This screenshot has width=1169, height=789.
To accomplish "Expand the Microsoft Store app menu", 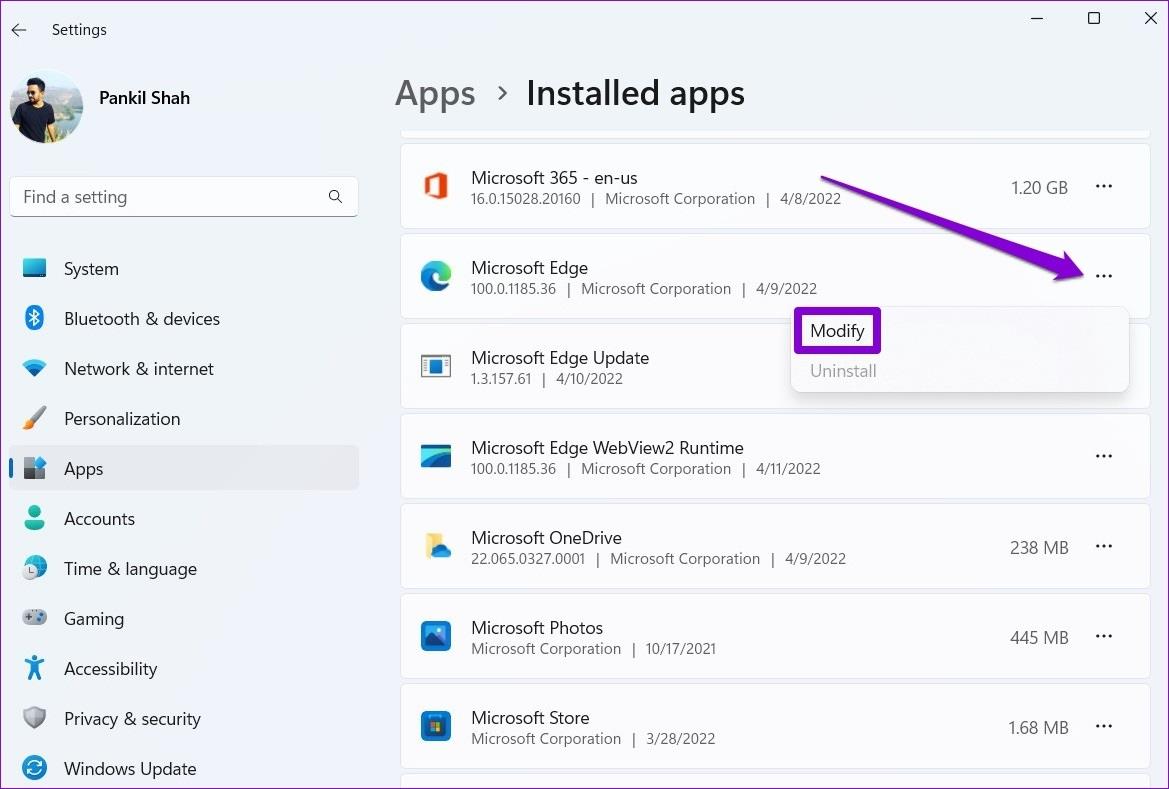I will [x=1104, y=726].
